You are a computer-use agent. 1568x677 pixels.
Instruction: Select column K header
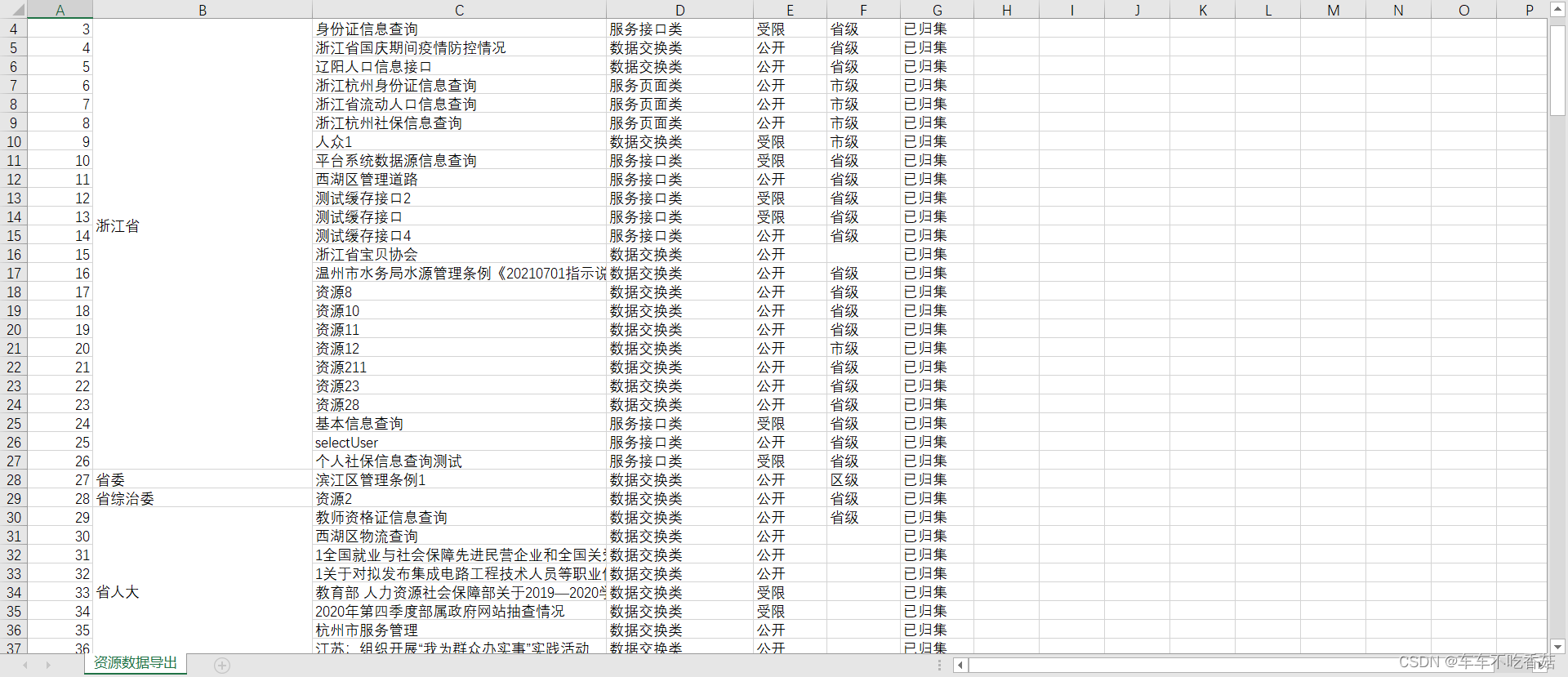click(x=1202, y=10)
